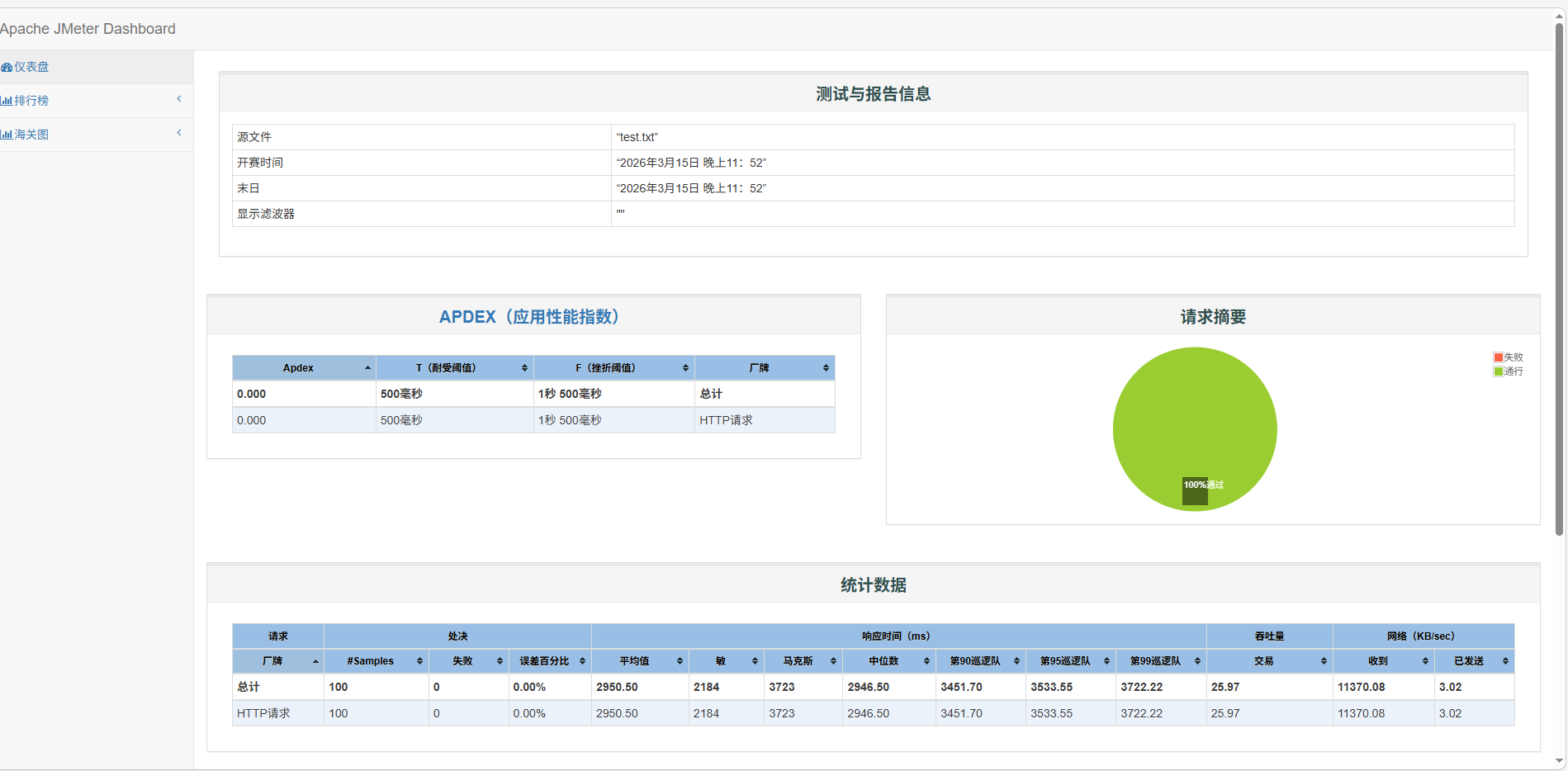The width and height of the screenshot is (1568, 771).
Task: Sort APDEX table by F (挫折阈值) column
Action: 614,368
